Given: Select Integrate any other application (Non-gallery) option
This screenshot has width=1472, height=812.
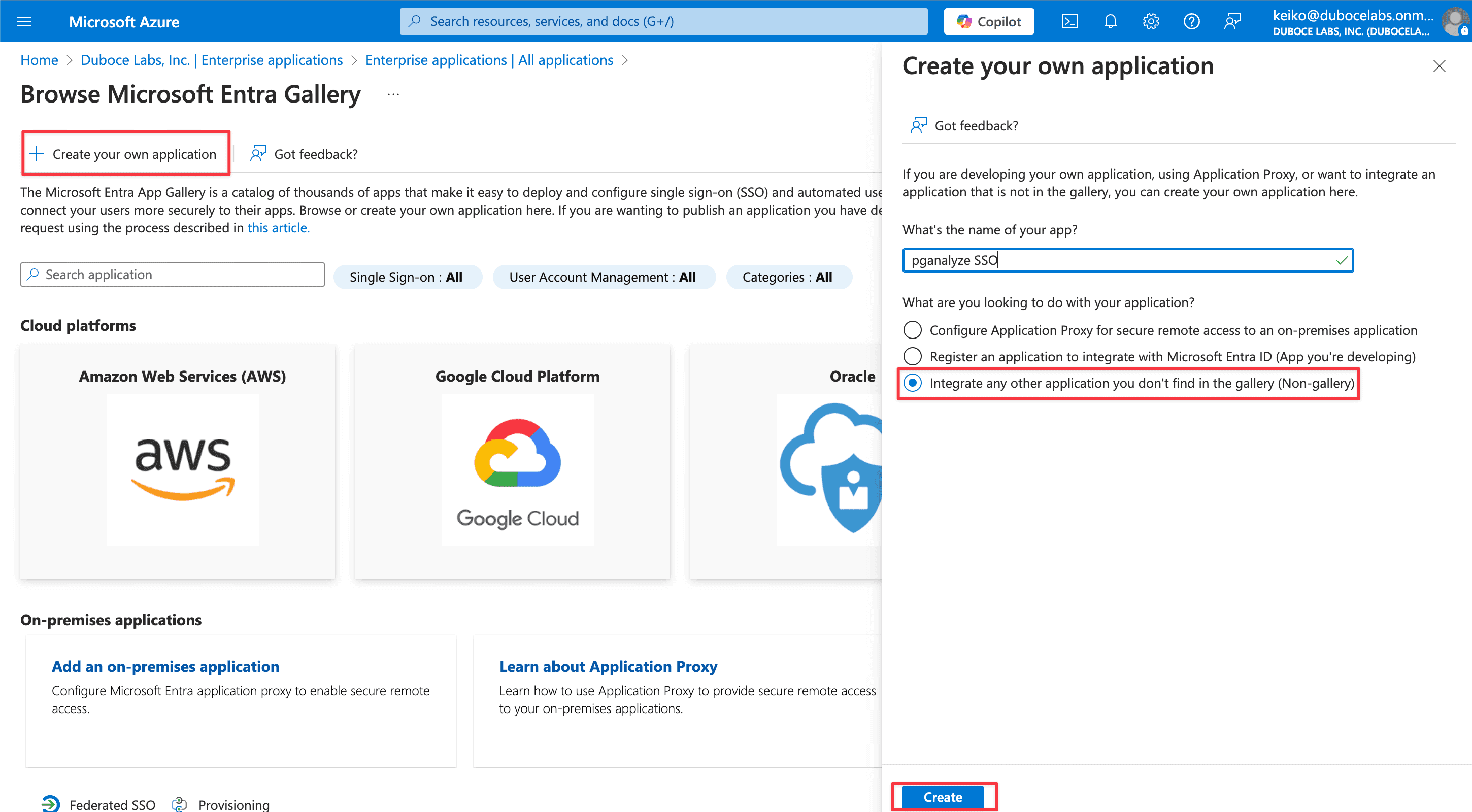Looking at the screenshot, I should pos(913,383).
